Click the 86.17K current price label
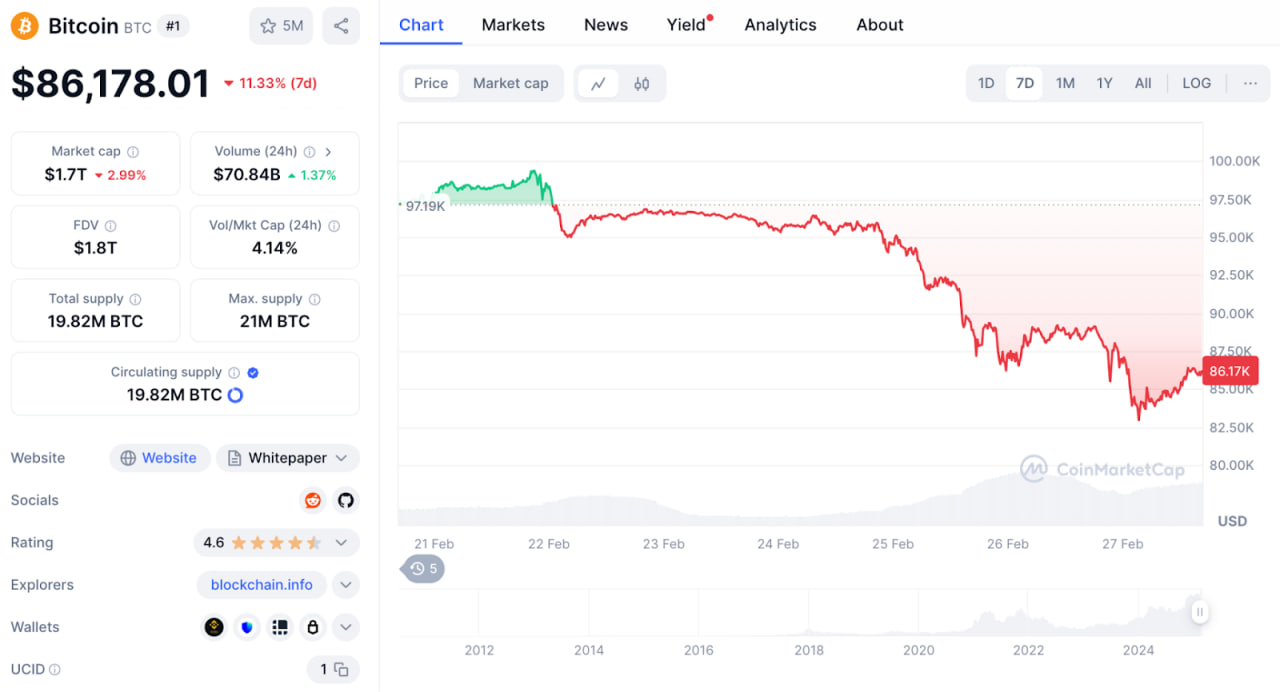 1230,371
